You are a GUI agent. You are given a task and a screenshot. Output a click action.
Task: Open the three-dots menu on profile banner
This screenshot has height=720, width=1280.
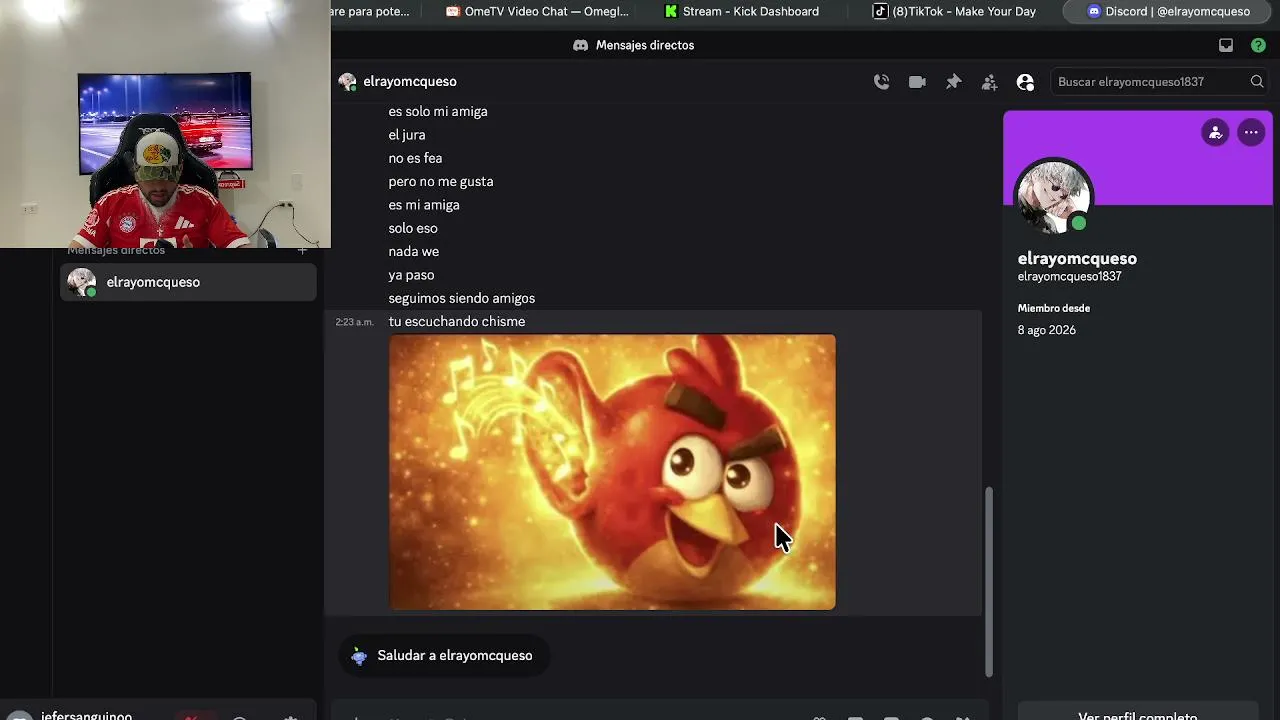pyautogui.click(x=1251, y=132)
